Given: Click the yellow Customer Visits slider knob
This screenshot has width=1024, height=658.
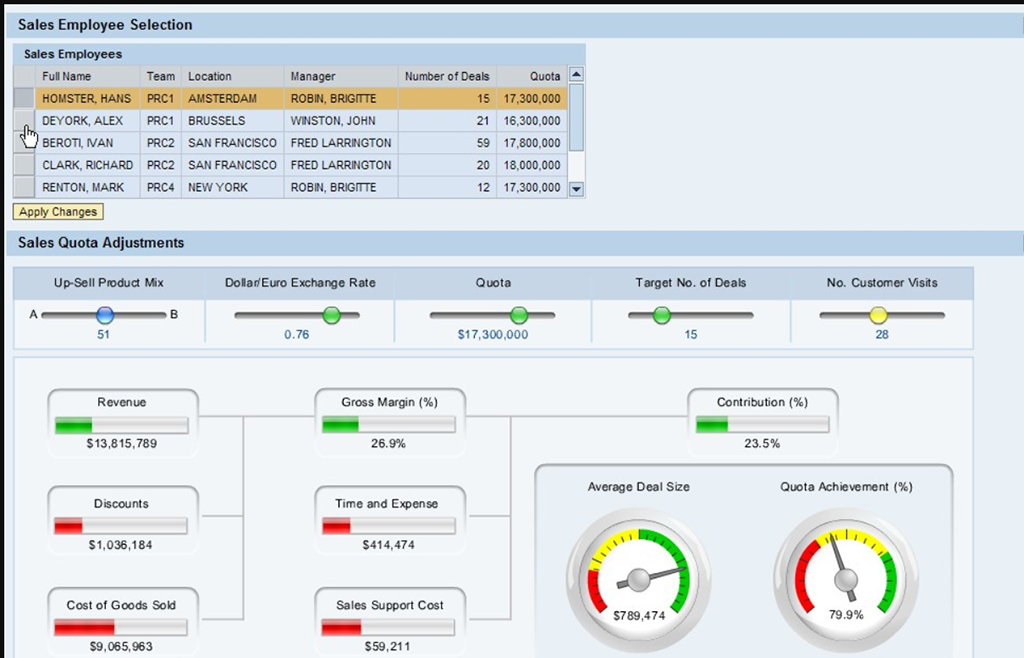Looking at the screenshot, I should click(878, 315).
